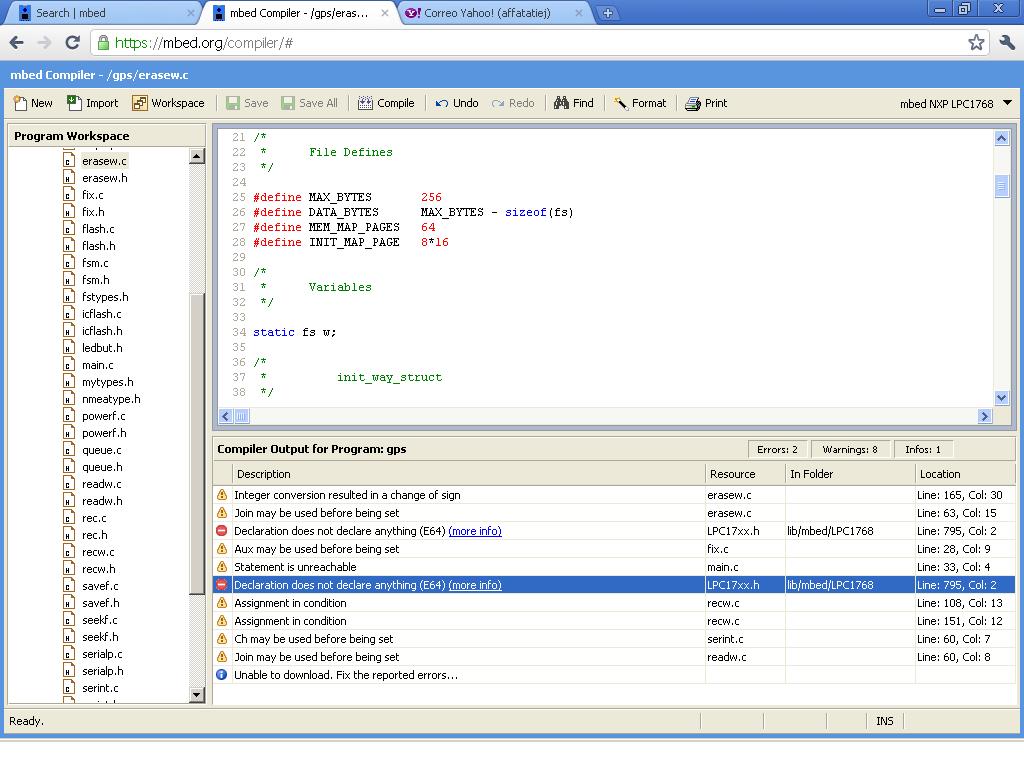Select flash.h in the file tree
Viewport: 1024px width, 760px height.
[99, 246]
